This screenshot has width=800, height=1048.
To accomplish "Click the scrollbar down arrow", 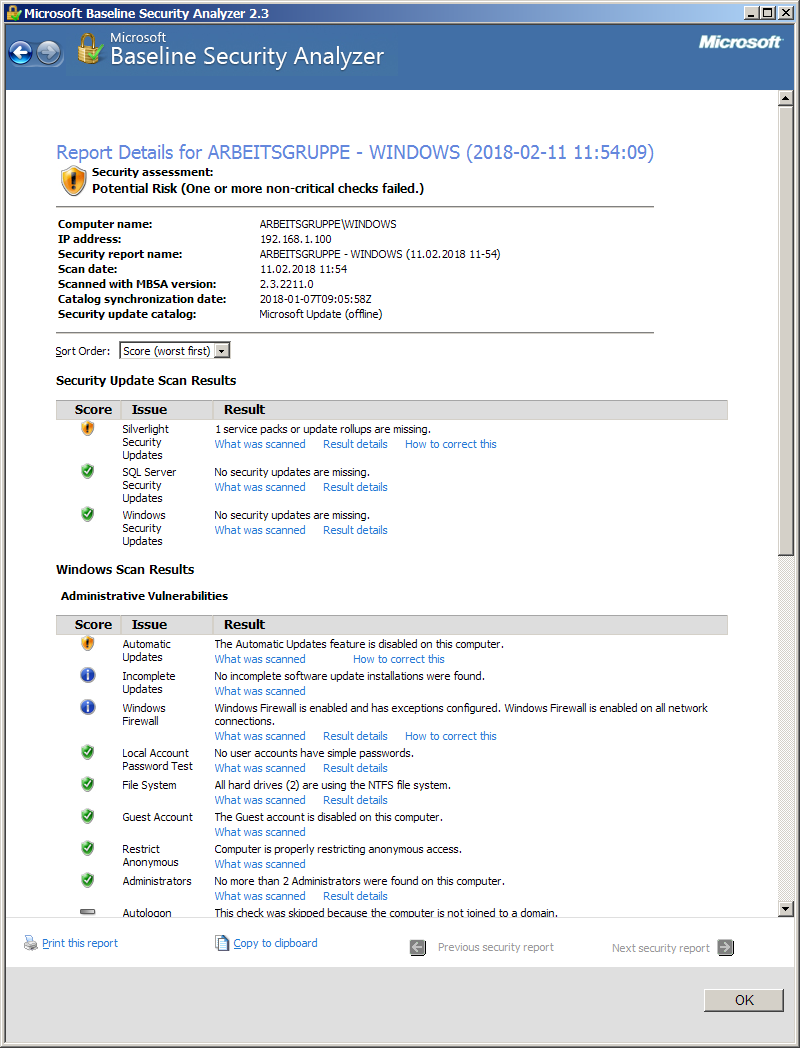I will pyautogui.click(x=786, y=908).
